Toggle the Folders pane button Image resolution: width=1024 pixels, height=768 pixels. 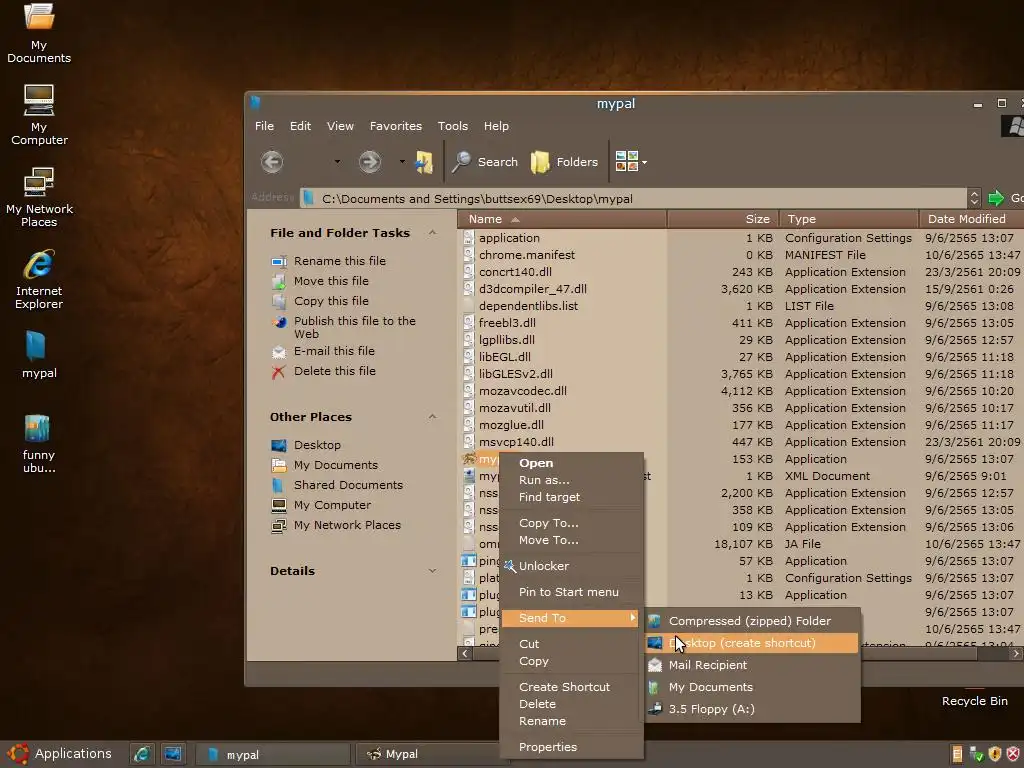pyautogui.click(x=565, y=161)
